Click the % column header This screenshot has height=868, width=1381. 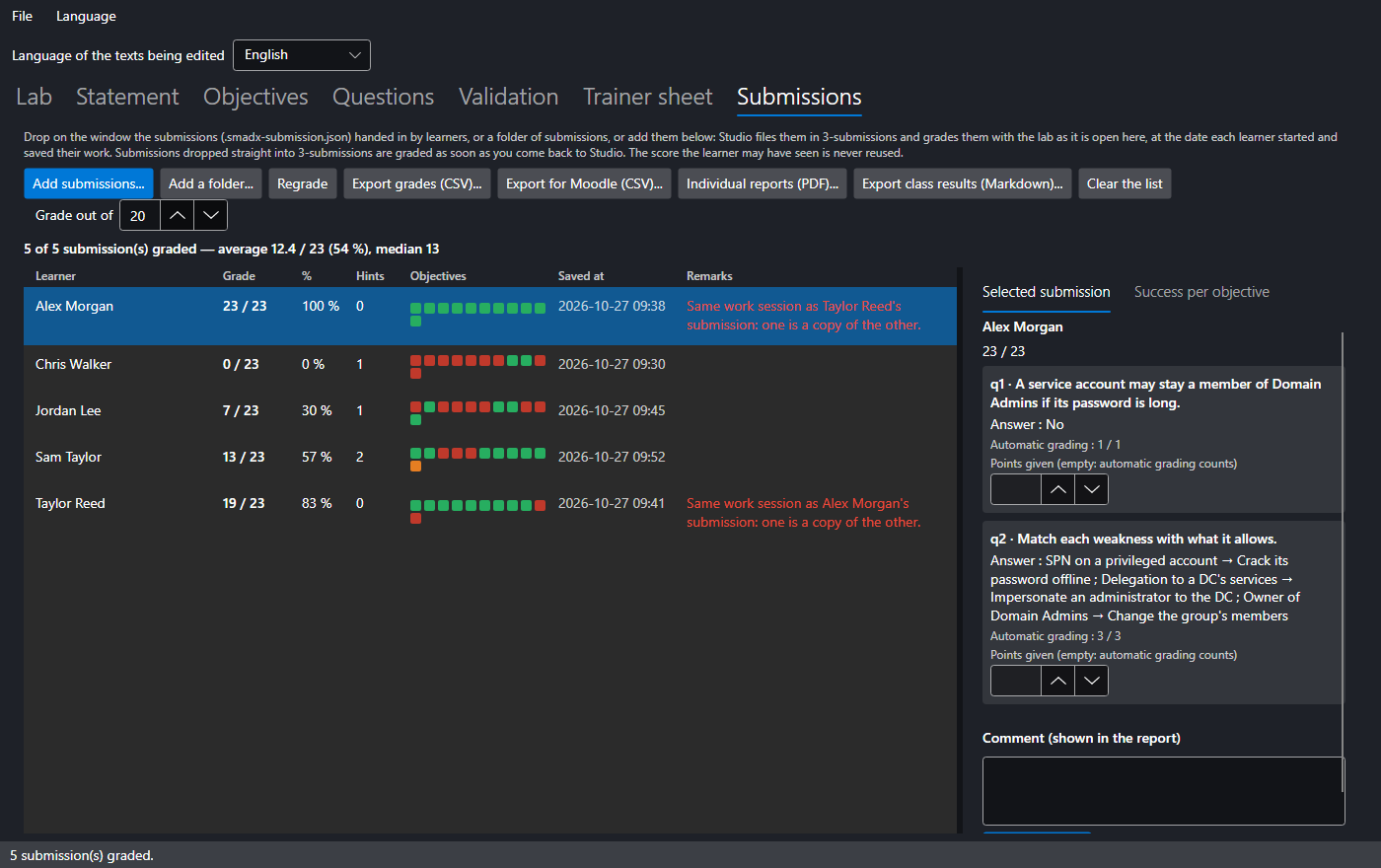tap(307, 276)
